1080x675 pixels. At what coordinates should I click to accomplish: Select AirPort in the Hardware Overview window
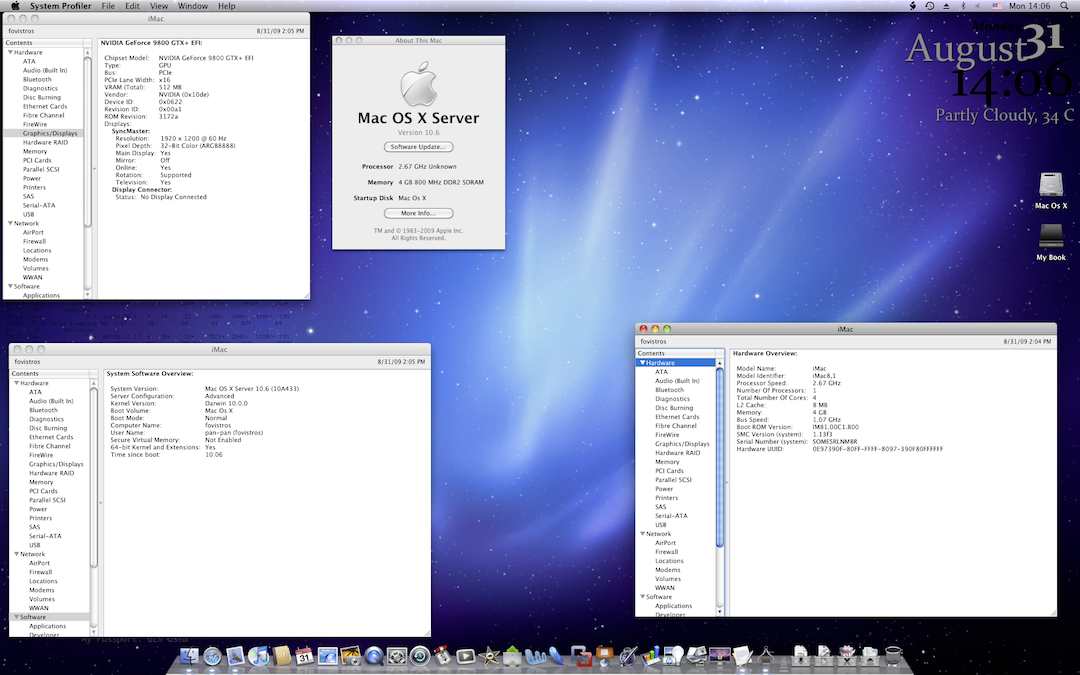[666, 542]
